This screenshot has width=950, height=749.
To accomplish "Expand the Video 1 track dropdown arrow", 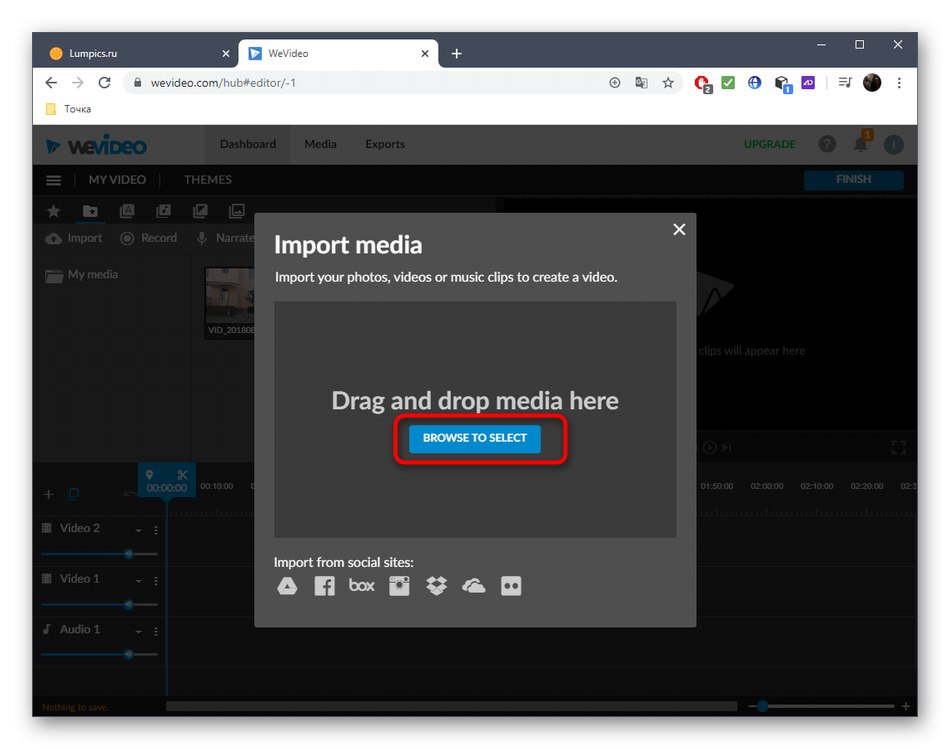I will 139,581.
